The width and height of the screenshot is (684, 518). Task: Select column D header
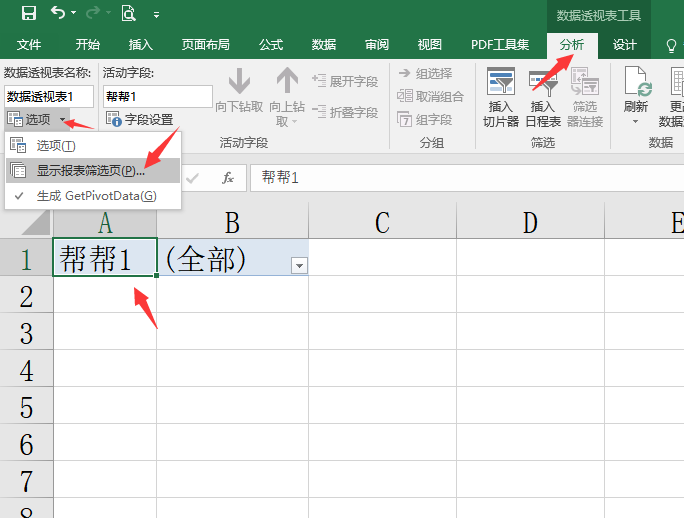tap(530, 223)
